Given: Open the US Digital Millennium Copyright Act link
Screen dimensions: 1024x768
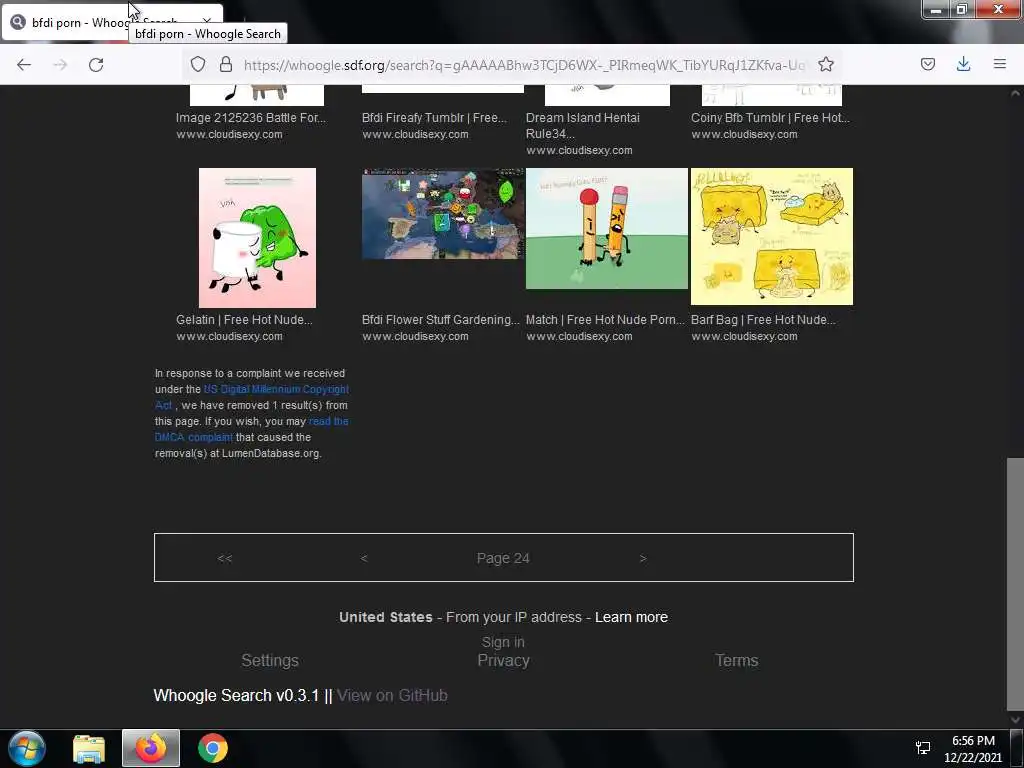Looking at the screenshot, I should pos(251,397).
